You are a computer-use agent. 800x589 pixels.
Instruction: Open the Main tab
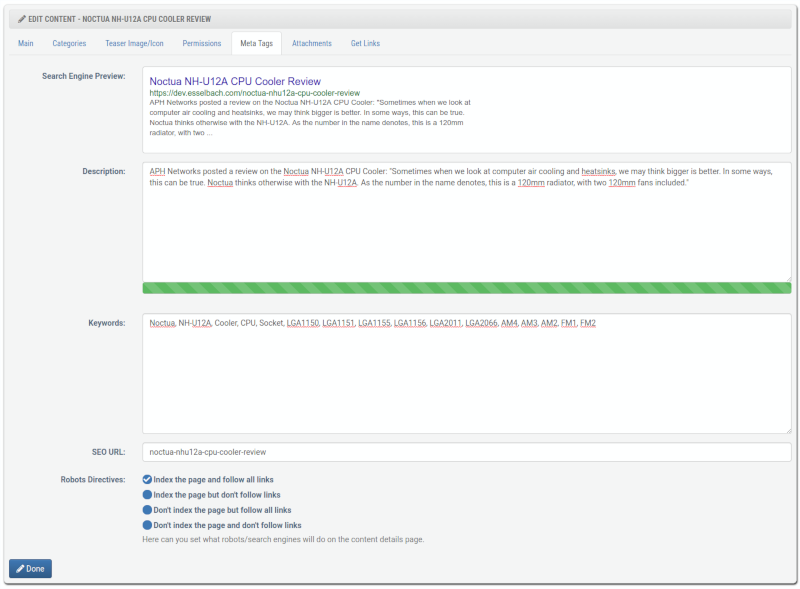[26, 43]
